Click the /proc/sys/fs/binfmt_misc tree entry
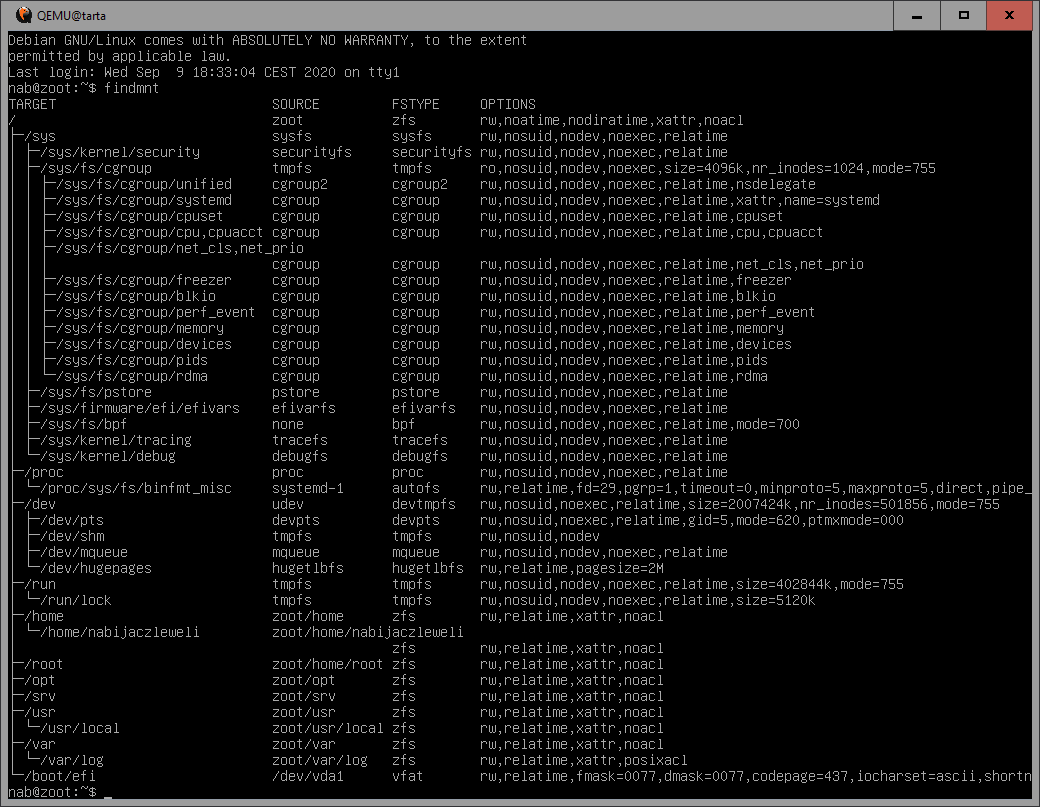 (x=136, y=488)
